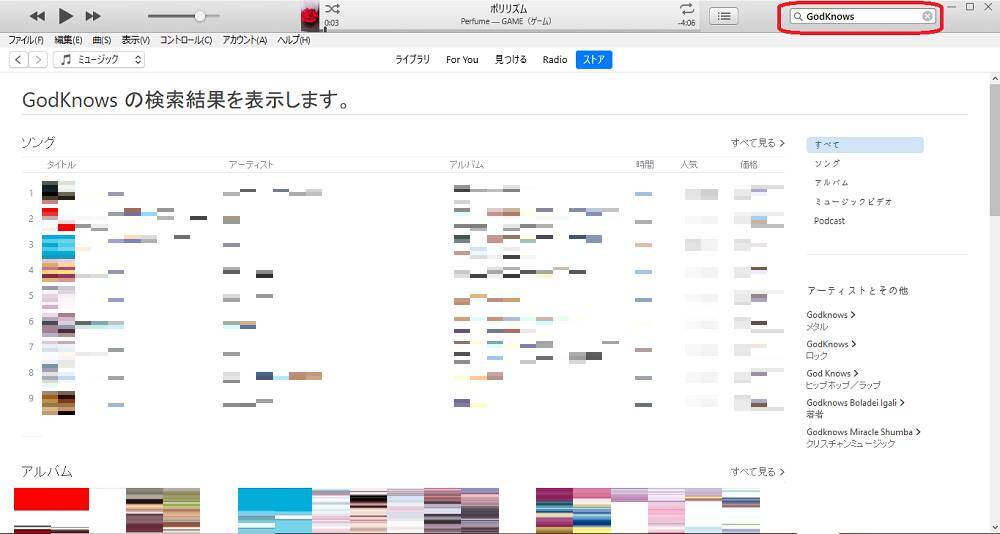Click into the GodKnows search box
The height and width of the screenshot is (534, 1000).
[x=860, y=16]
